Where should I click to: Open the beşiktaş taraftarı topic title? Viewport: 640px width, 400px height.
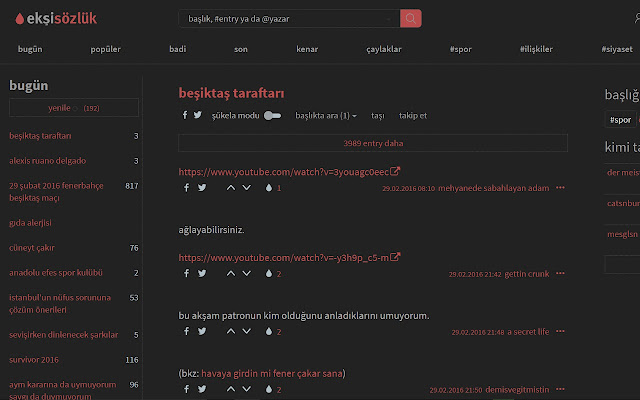point(231,93)
